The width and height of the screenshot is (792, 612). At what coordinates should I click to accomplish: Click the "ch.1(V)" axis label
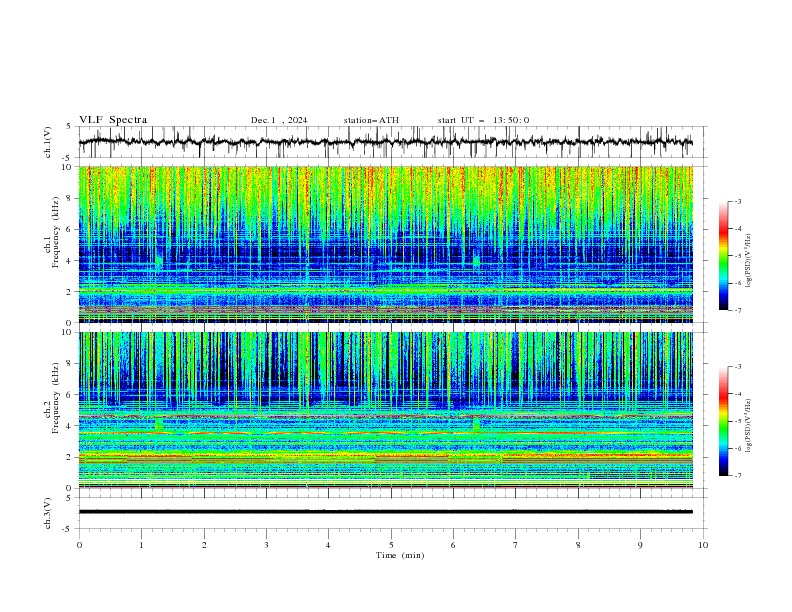pos(48,142)
